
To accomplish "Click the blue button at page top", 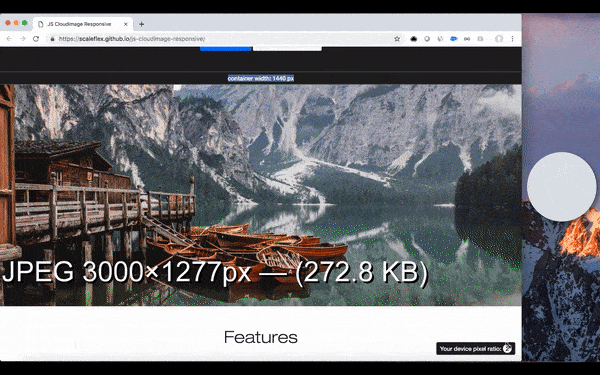I will tap(225, 49).
